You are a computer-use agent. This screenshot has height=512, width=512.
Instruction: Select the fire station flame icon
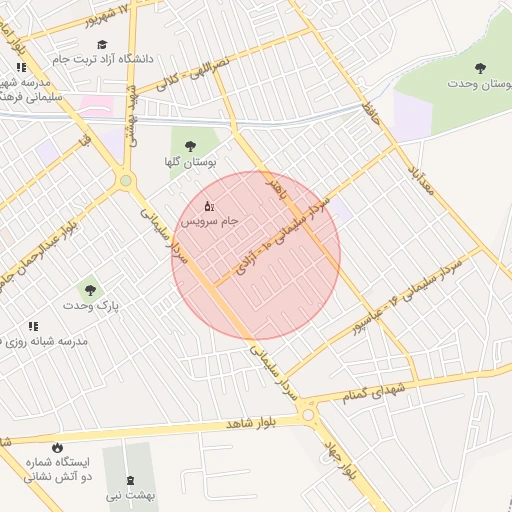pyautogui.click(x=57, y=448)
